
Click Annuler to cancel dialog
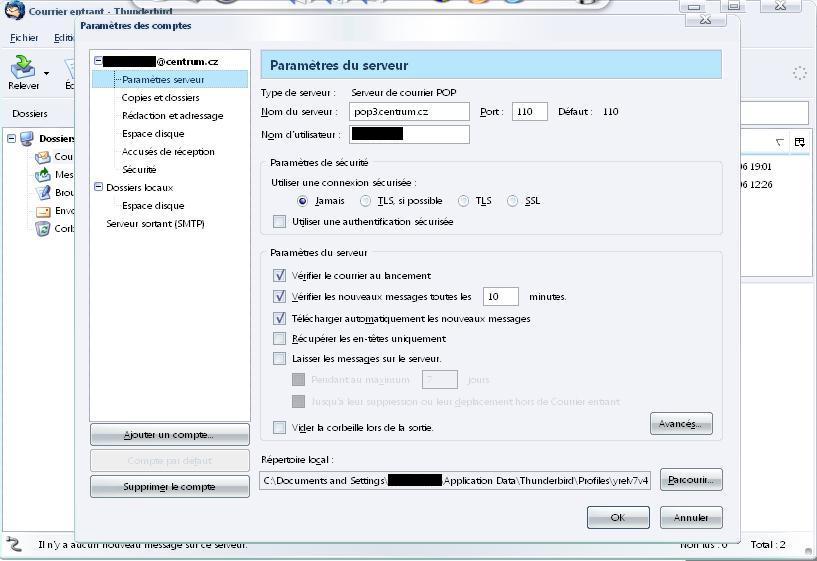click(691, 517)
